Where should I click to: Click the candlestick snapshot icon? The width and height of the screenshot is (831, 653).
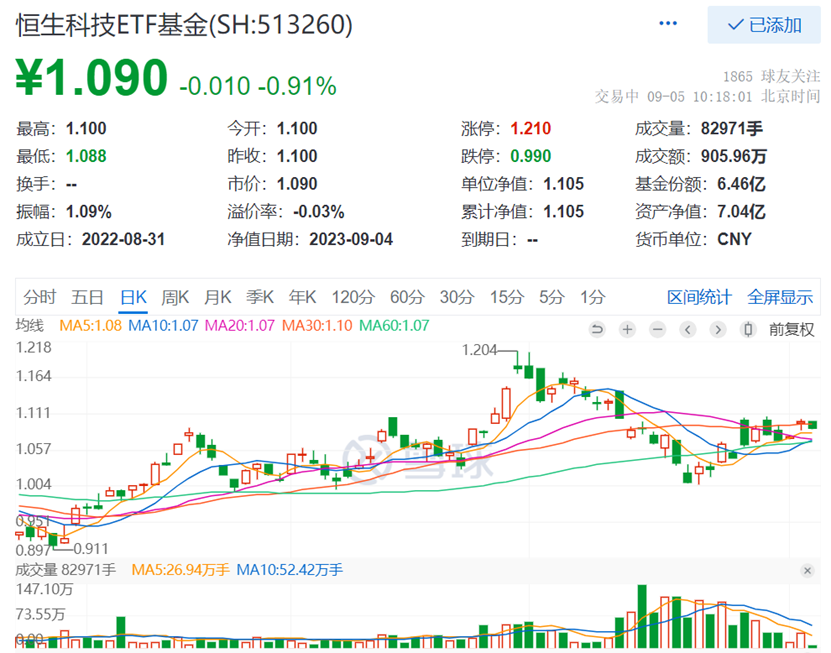point(748,329)
